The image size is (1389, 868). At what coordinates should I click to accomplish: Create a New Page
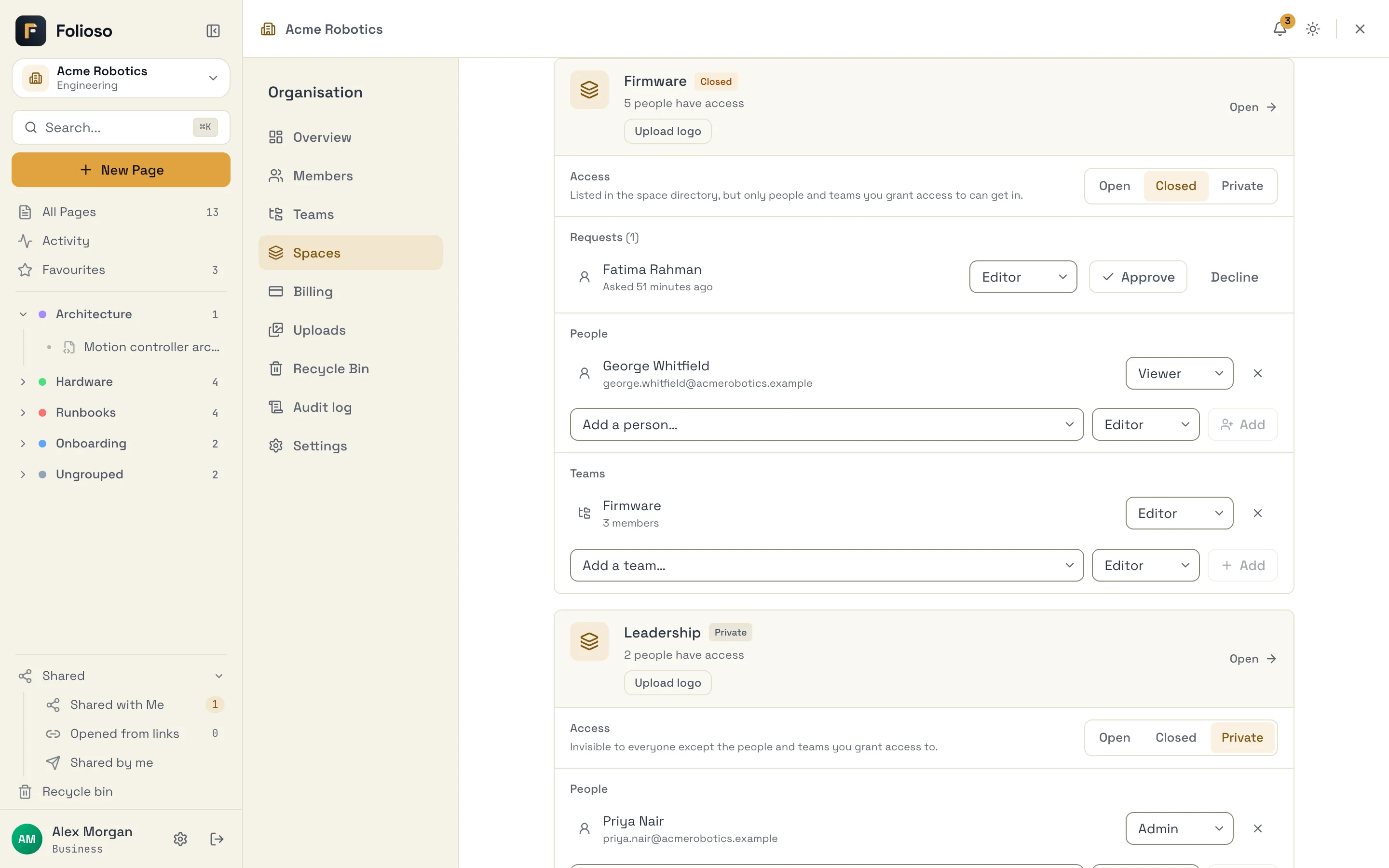point(121,169)
